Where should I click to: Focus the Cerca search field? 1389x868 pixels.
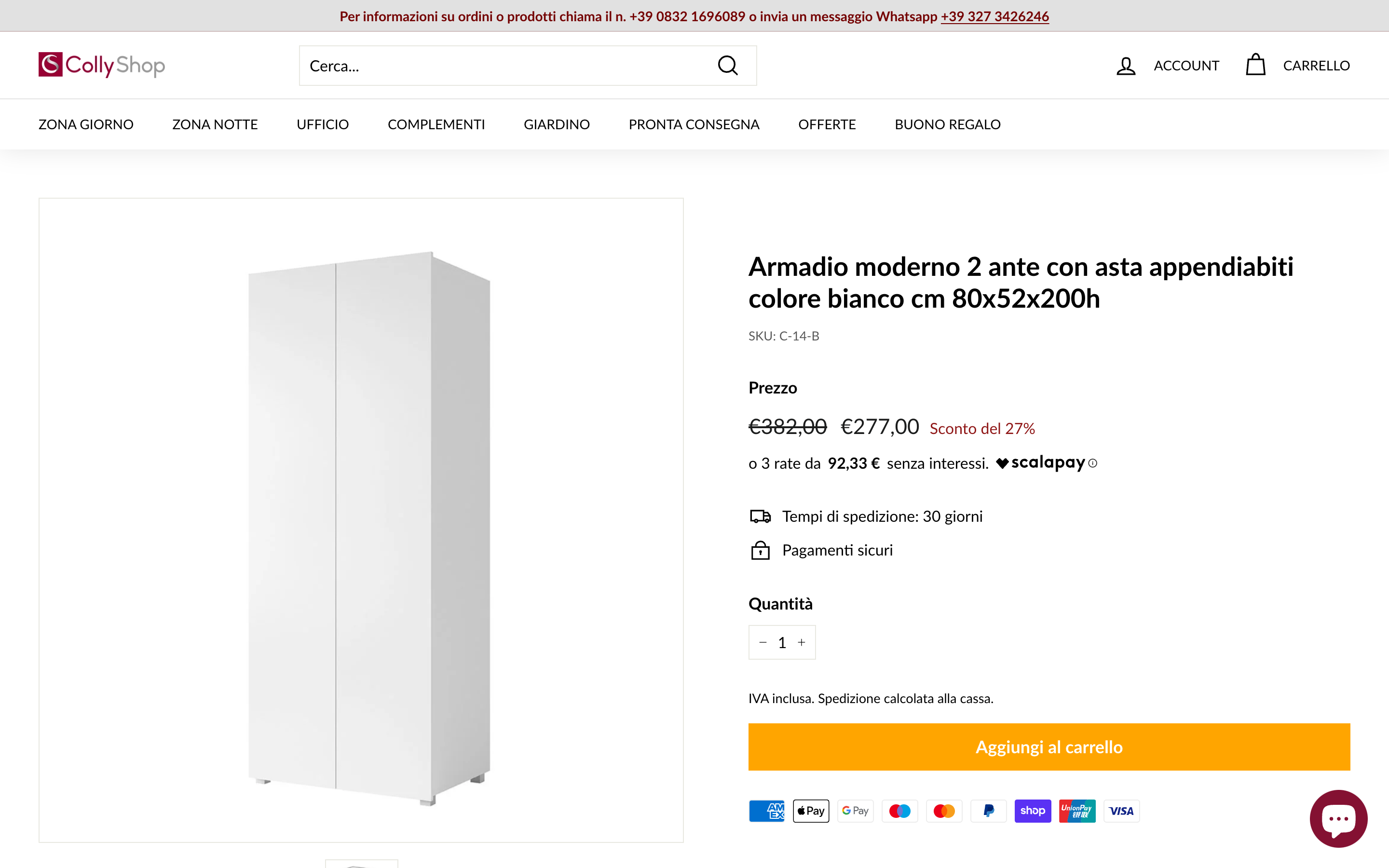[505, 66]
